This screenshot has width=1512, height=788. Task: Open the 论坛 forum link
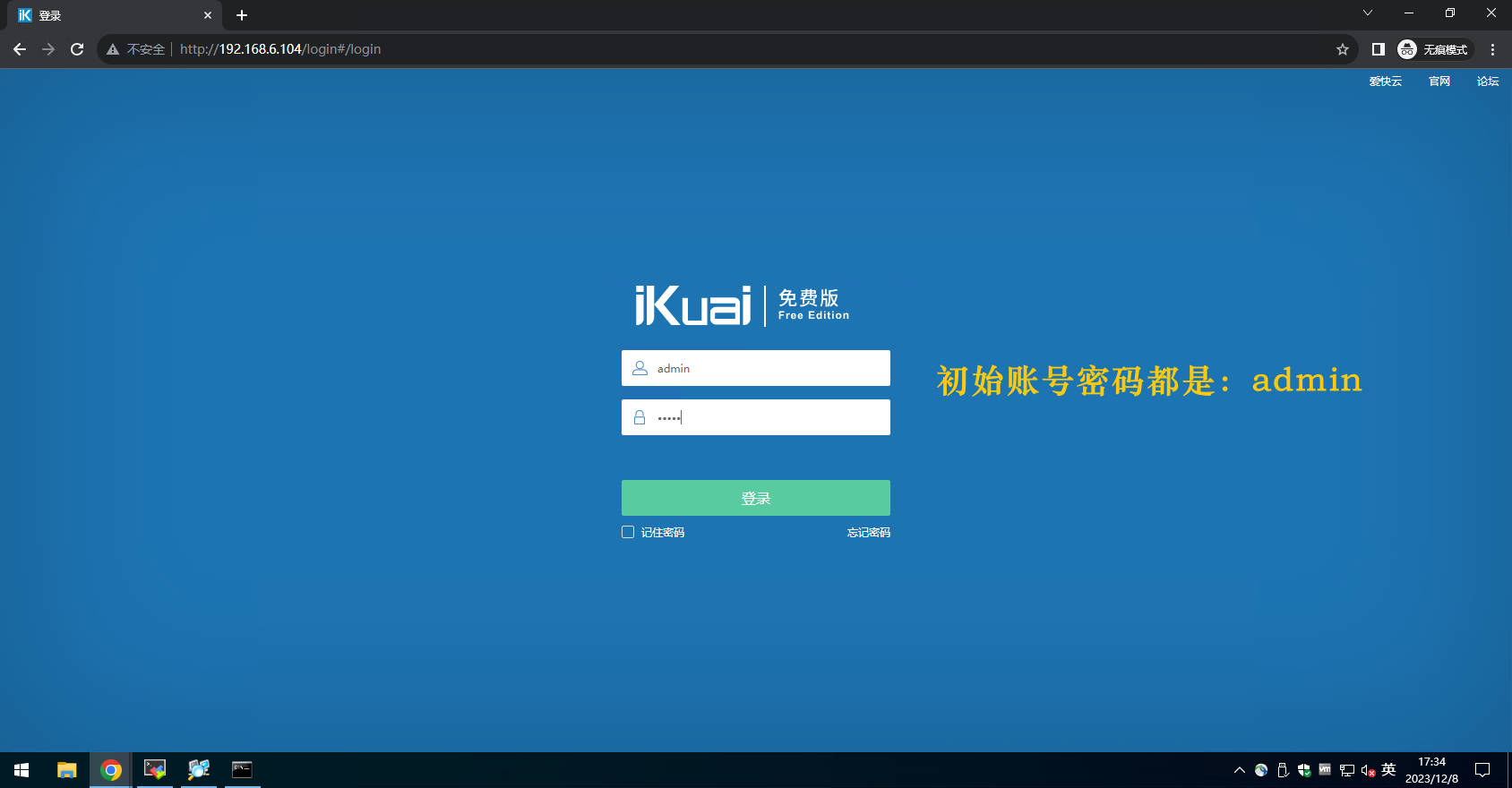pyautogui.click(x=1488, y=81)
